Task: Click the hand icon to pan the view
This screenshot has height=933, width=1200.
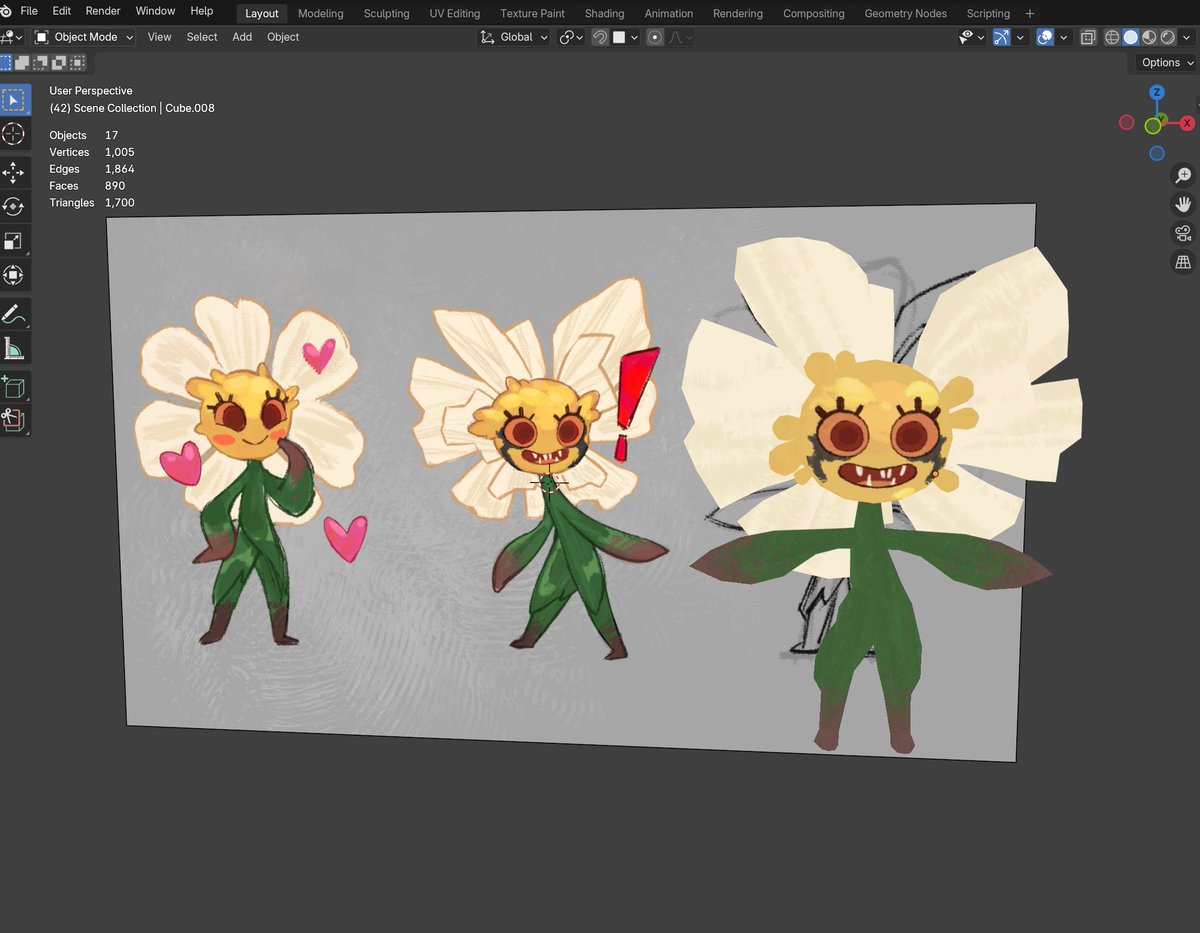Action: point(1183,204)
